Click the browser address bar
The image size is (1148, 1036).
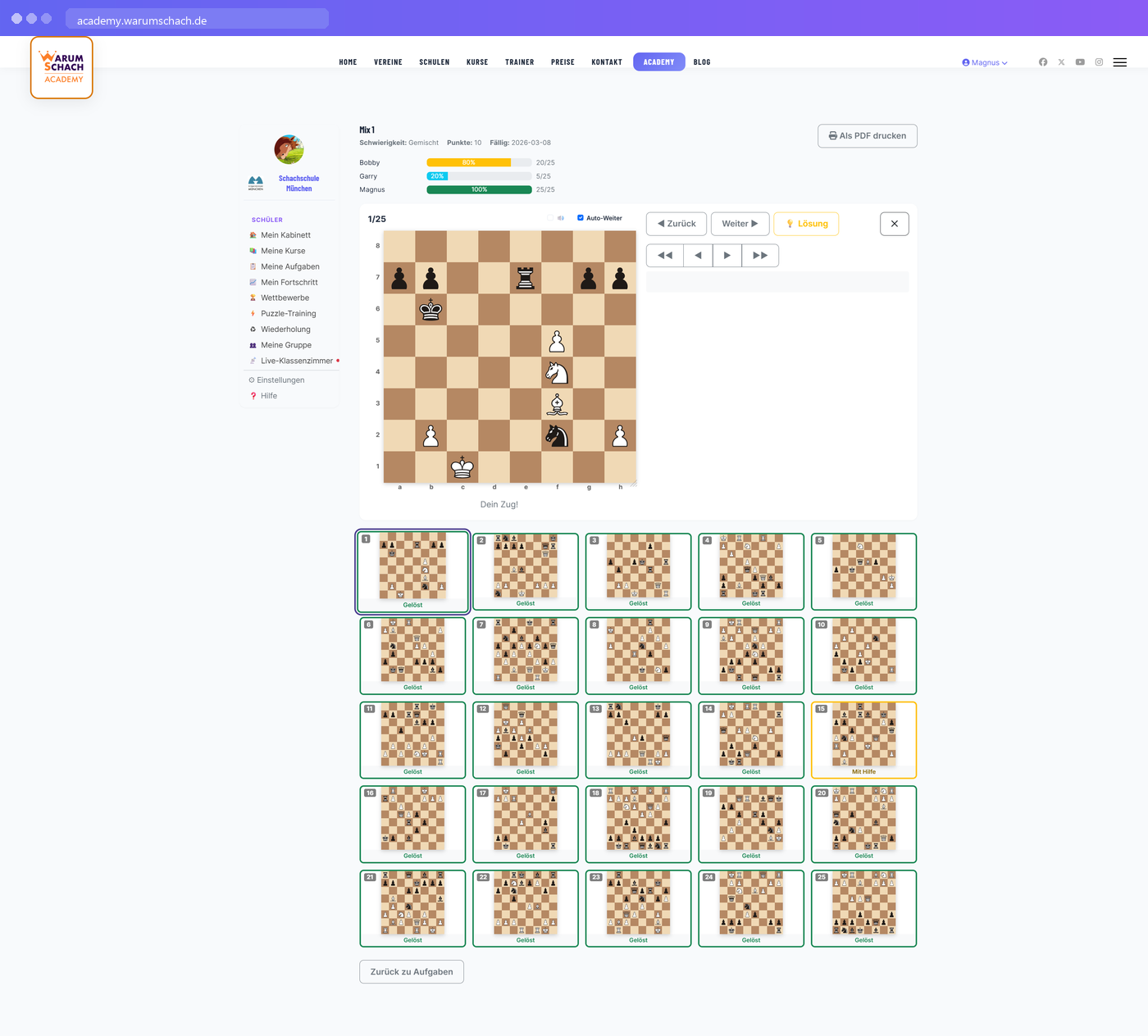(197, 19)
